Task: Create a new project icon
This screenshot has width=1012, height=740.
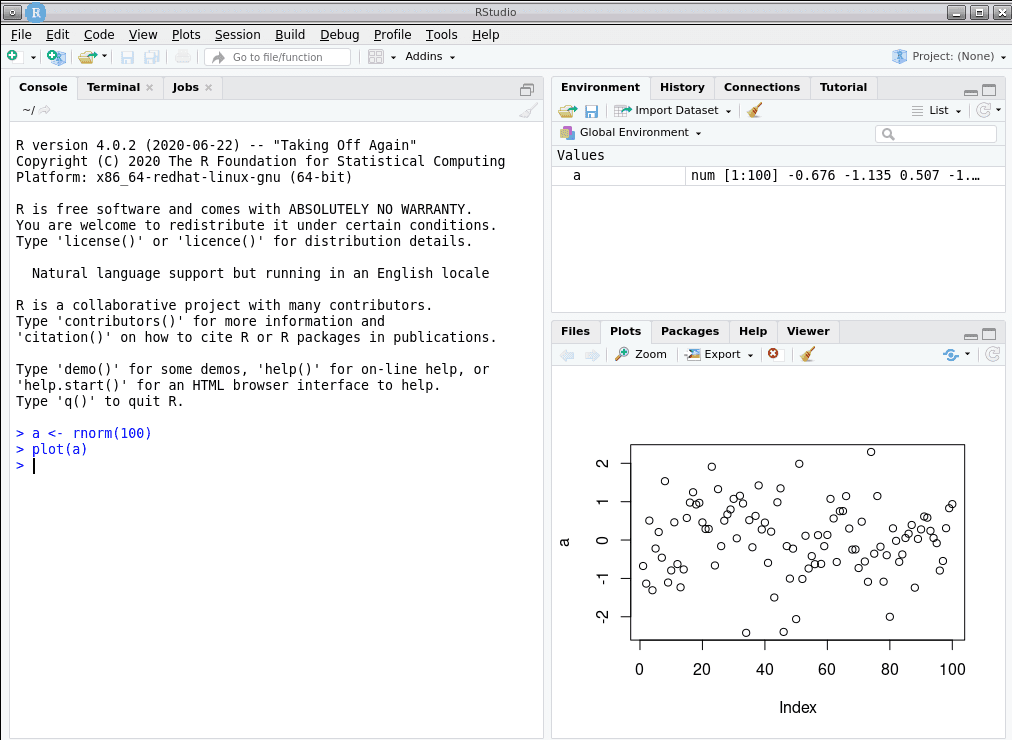Action: (x=57, y=57)
